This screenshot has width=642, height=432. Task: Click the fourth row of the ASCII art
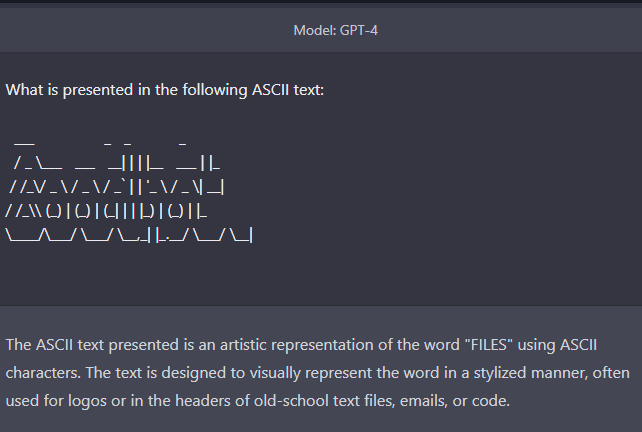[x=106, y=211]
